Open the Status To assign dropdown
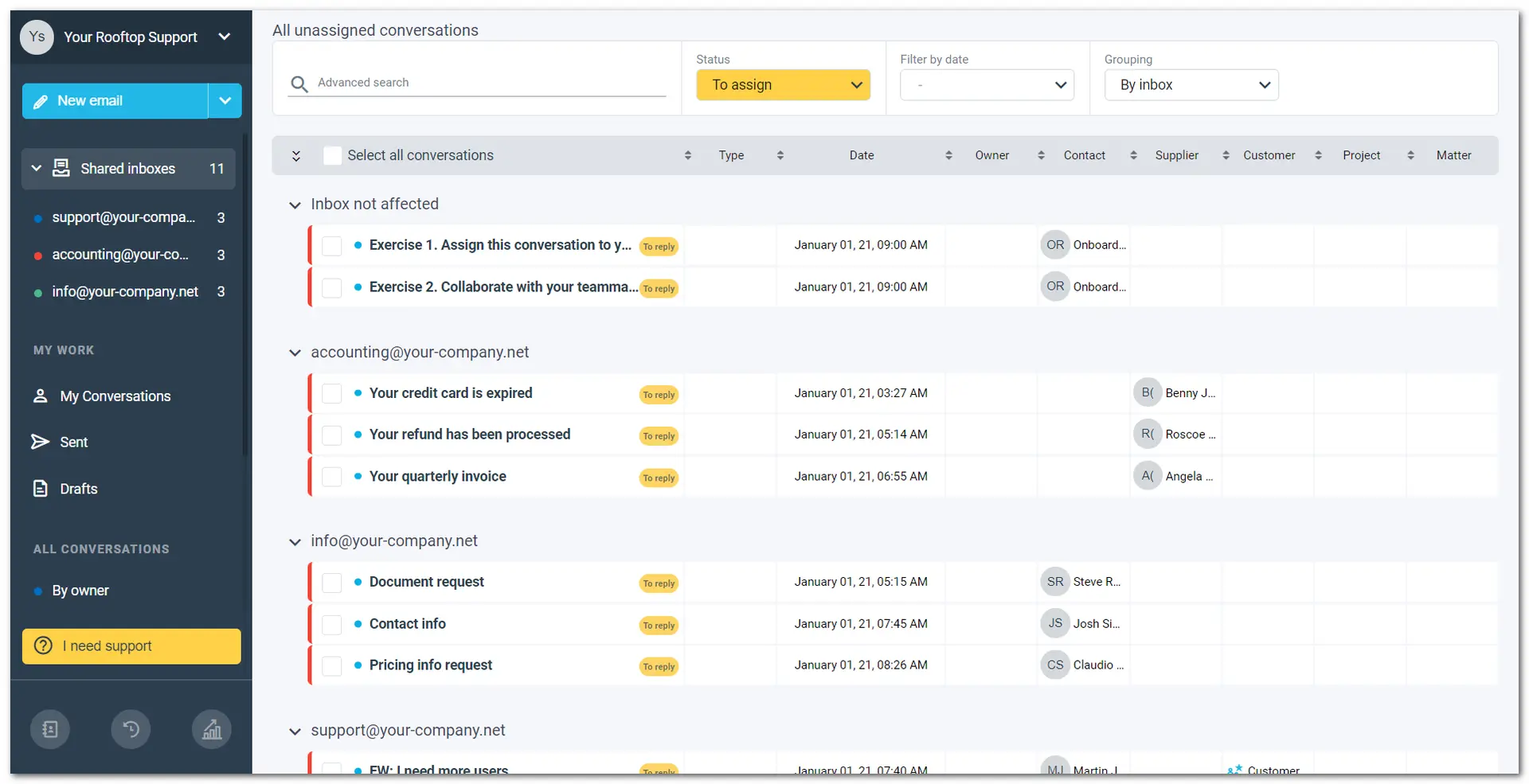The height and width of the screenshot is (784, 1529). 783,85
